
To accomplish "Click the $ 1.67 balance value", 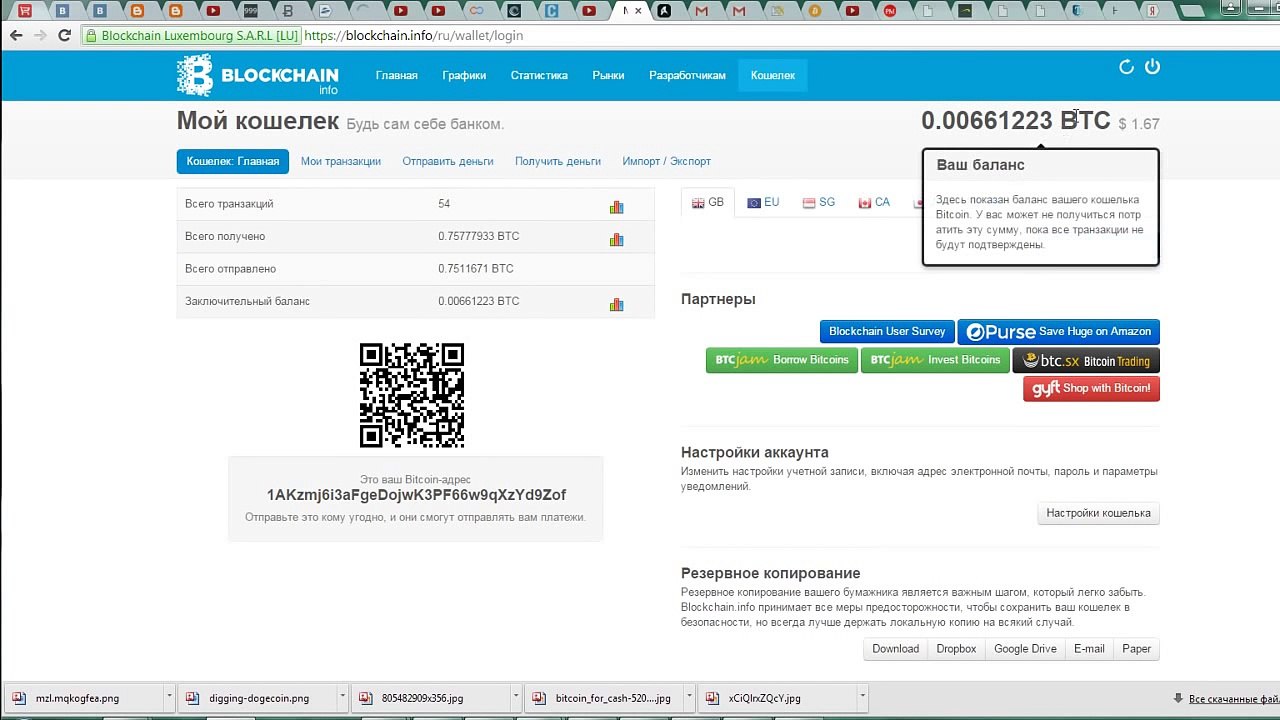I will click(x=1139, y=124).
